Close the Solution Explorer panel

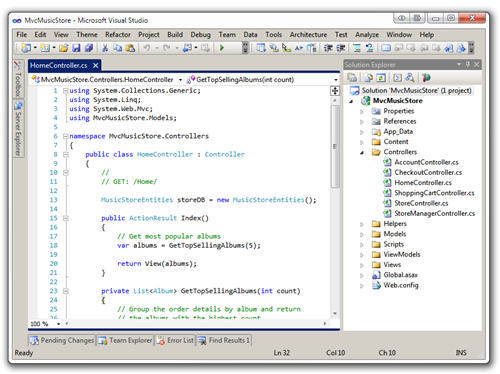477,64
